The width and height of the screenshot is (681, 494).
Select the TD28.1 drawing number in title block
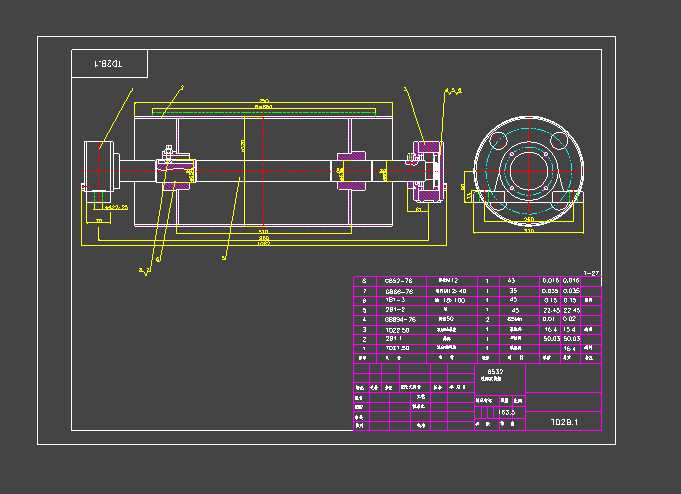(x=565, y=422)
